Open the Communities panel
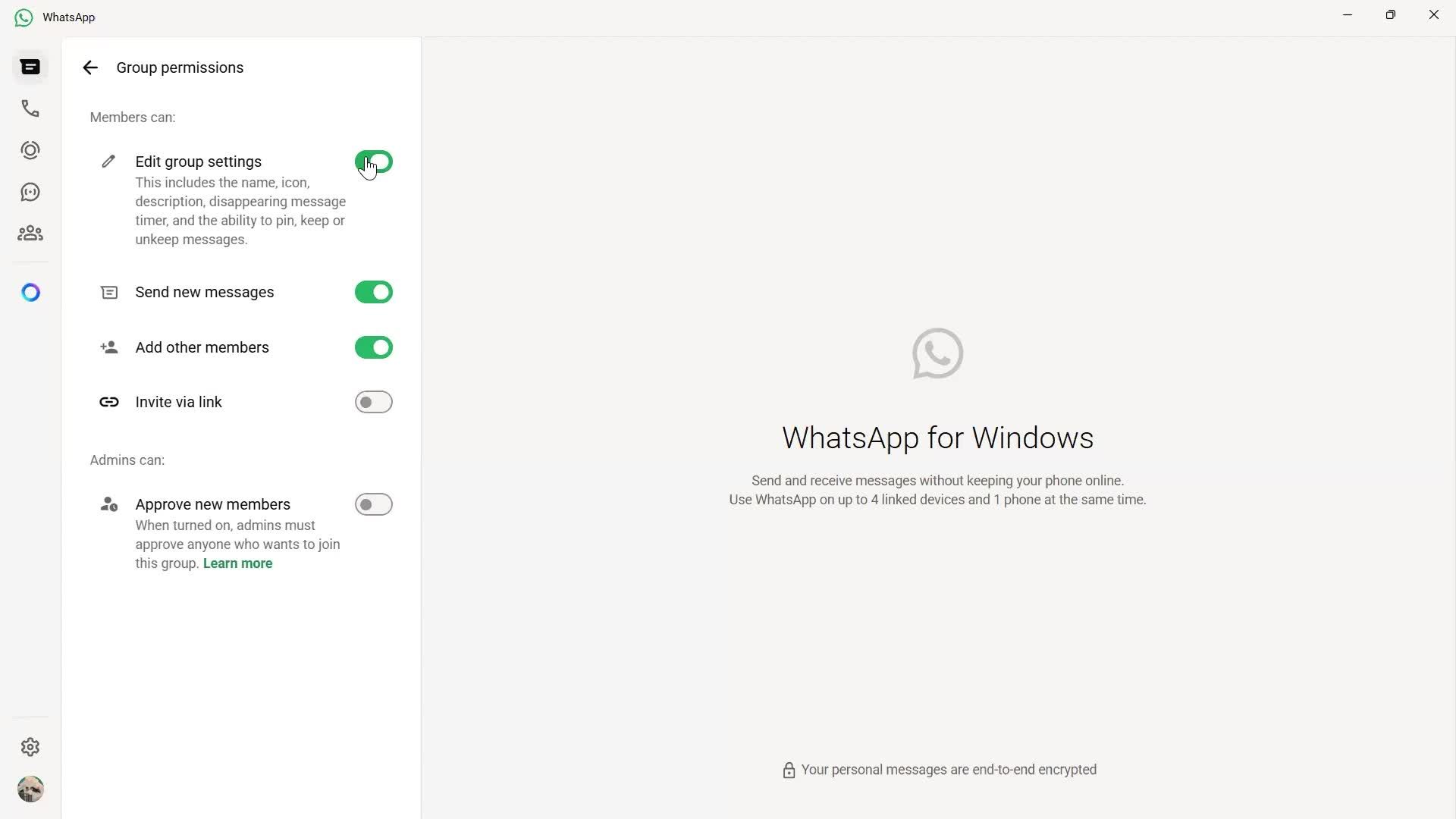The width and height of the screenshot is (1456, 819). pyautogui.click(x=30, y=233)
